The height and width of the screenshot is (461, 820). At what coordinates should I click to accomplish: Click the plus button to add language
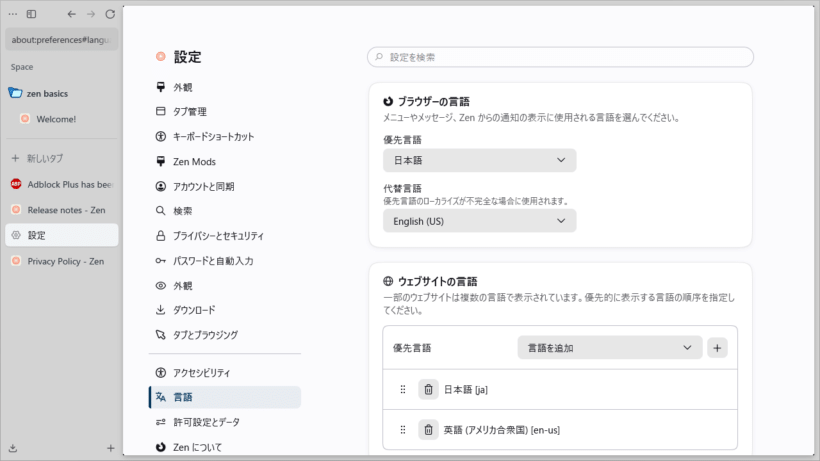click(x=717, y=348)
